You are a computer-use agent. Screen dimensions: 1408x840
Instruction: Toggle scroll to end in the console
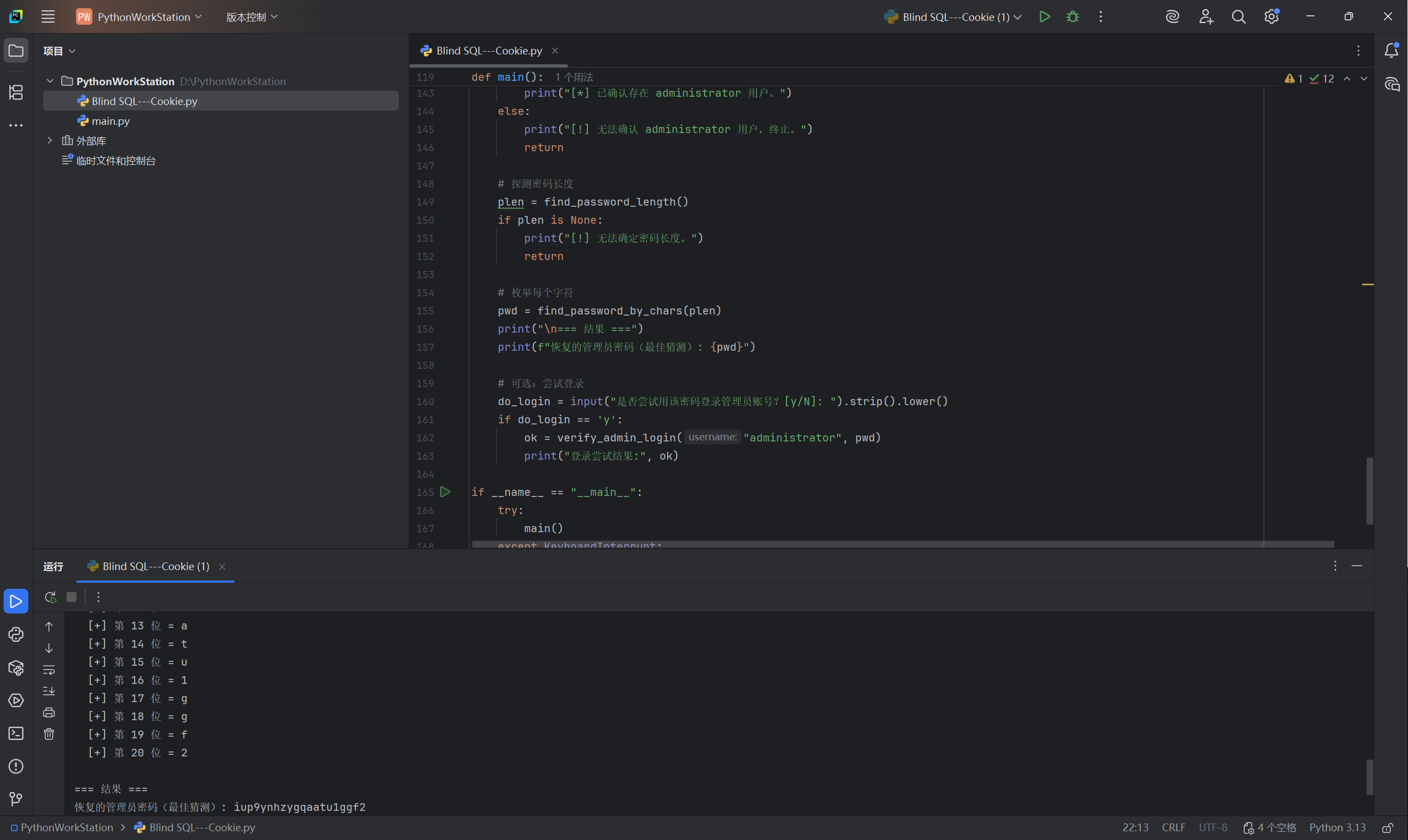(50, 691)
